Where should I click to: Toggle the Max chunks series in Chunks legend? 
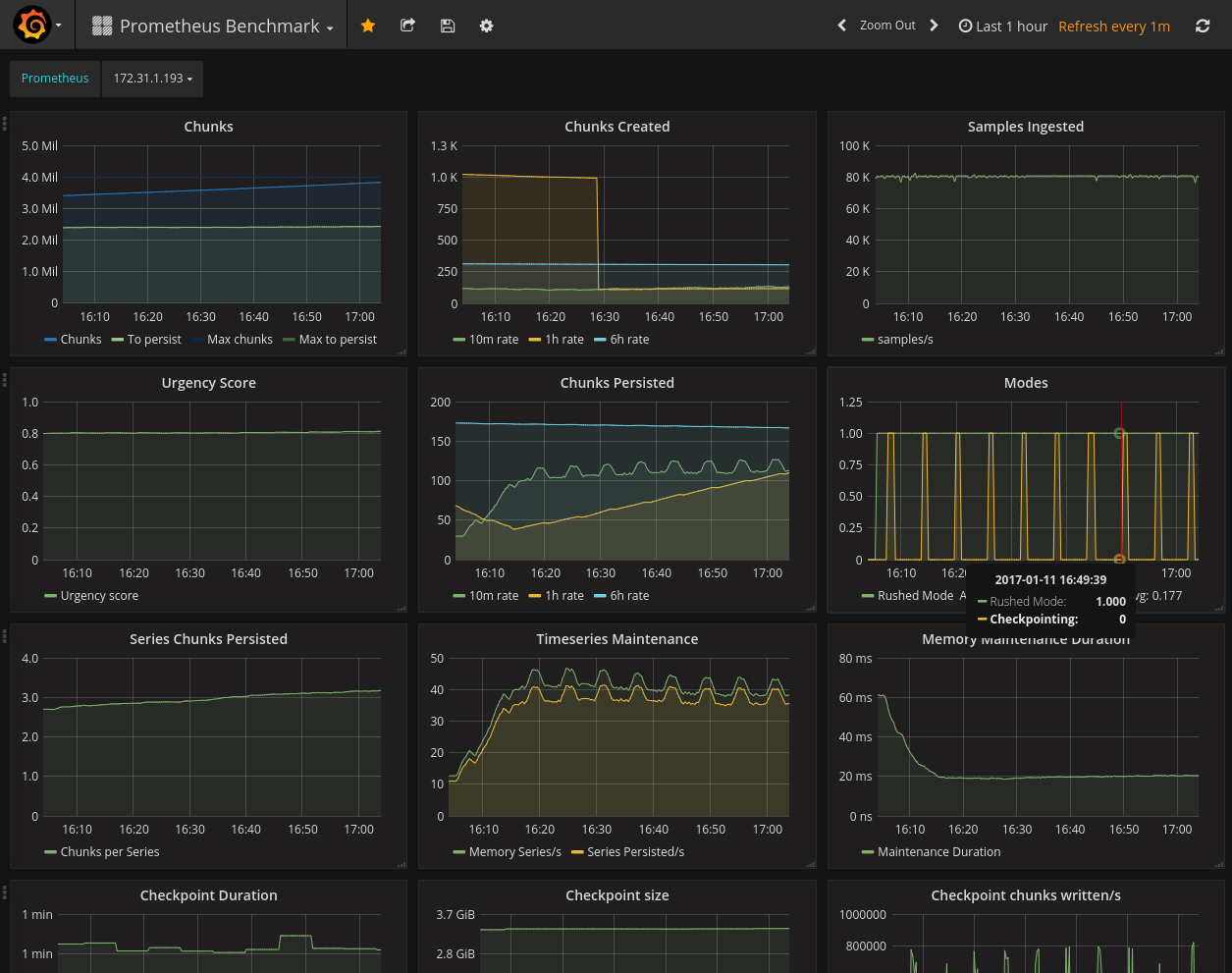click(240, 340)
